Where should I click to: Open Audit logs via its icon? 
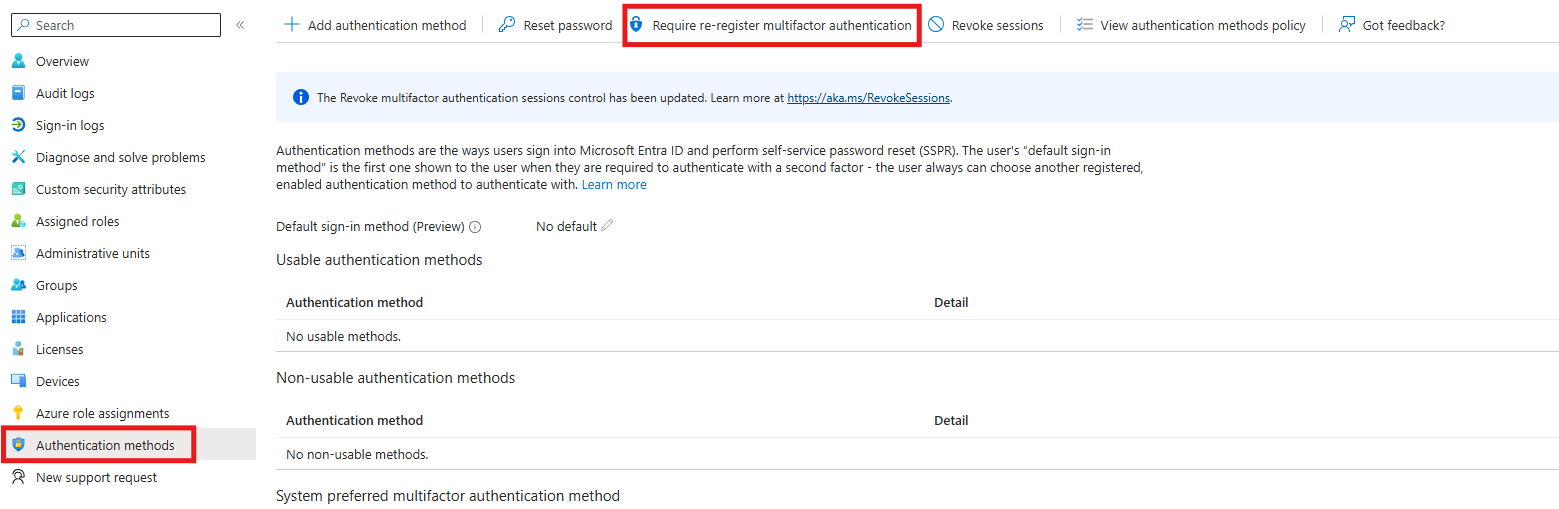click(18, 93)
